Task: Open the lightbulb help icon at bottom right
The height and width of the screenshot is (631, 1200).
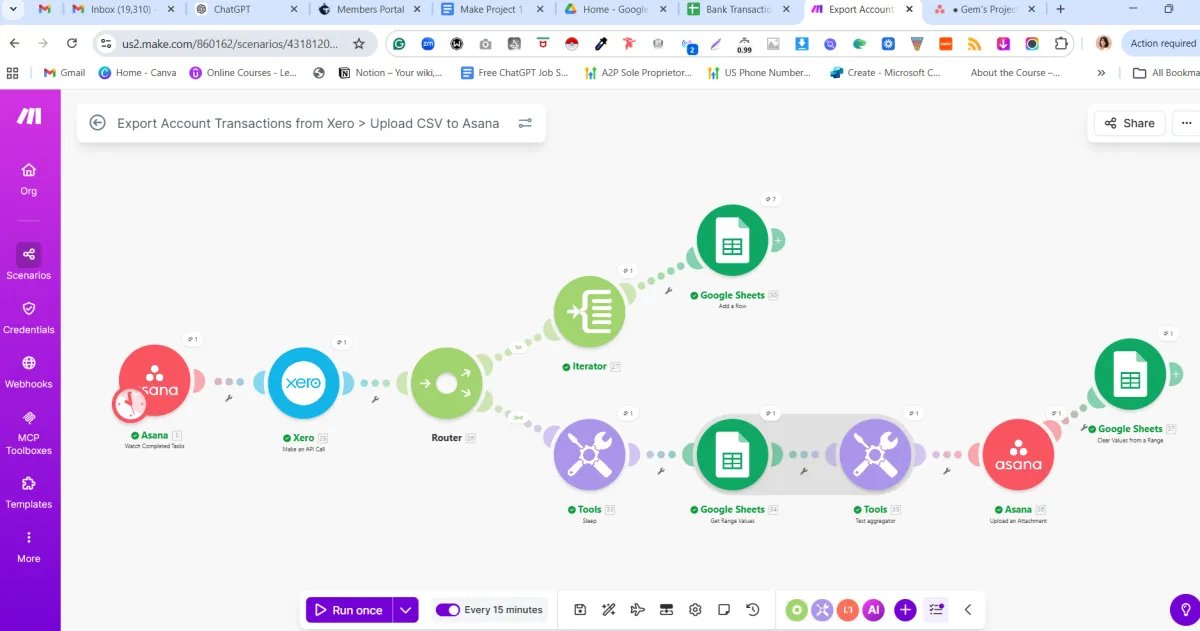Action: click(x=1183, y=608)
